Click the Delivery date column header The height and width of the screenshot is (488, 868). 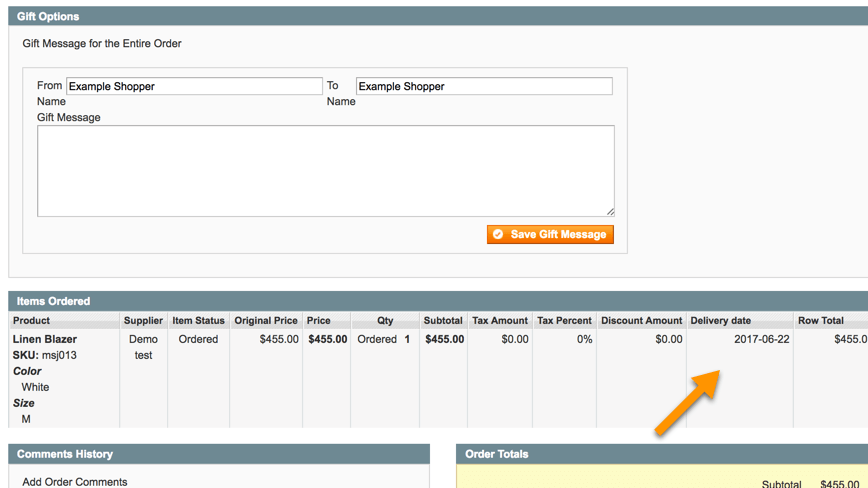pos(721,321)
